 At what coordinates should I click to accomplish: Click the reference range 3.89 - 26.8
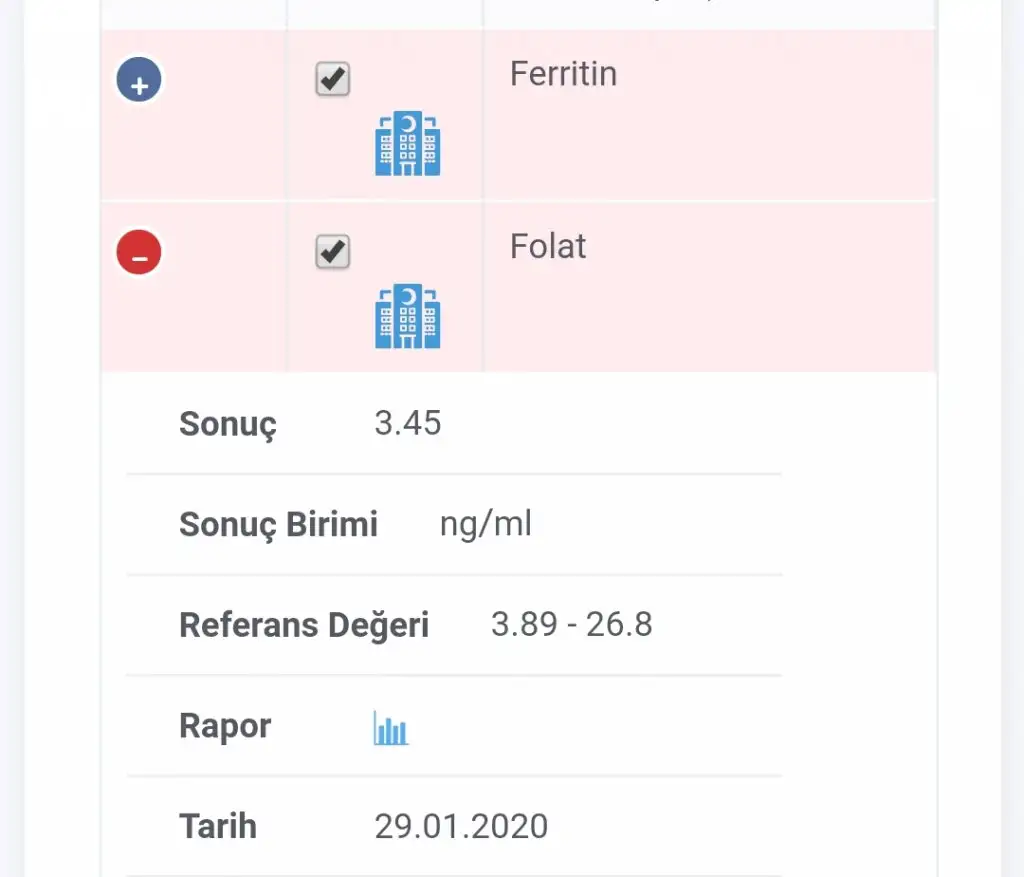point(571,624)
